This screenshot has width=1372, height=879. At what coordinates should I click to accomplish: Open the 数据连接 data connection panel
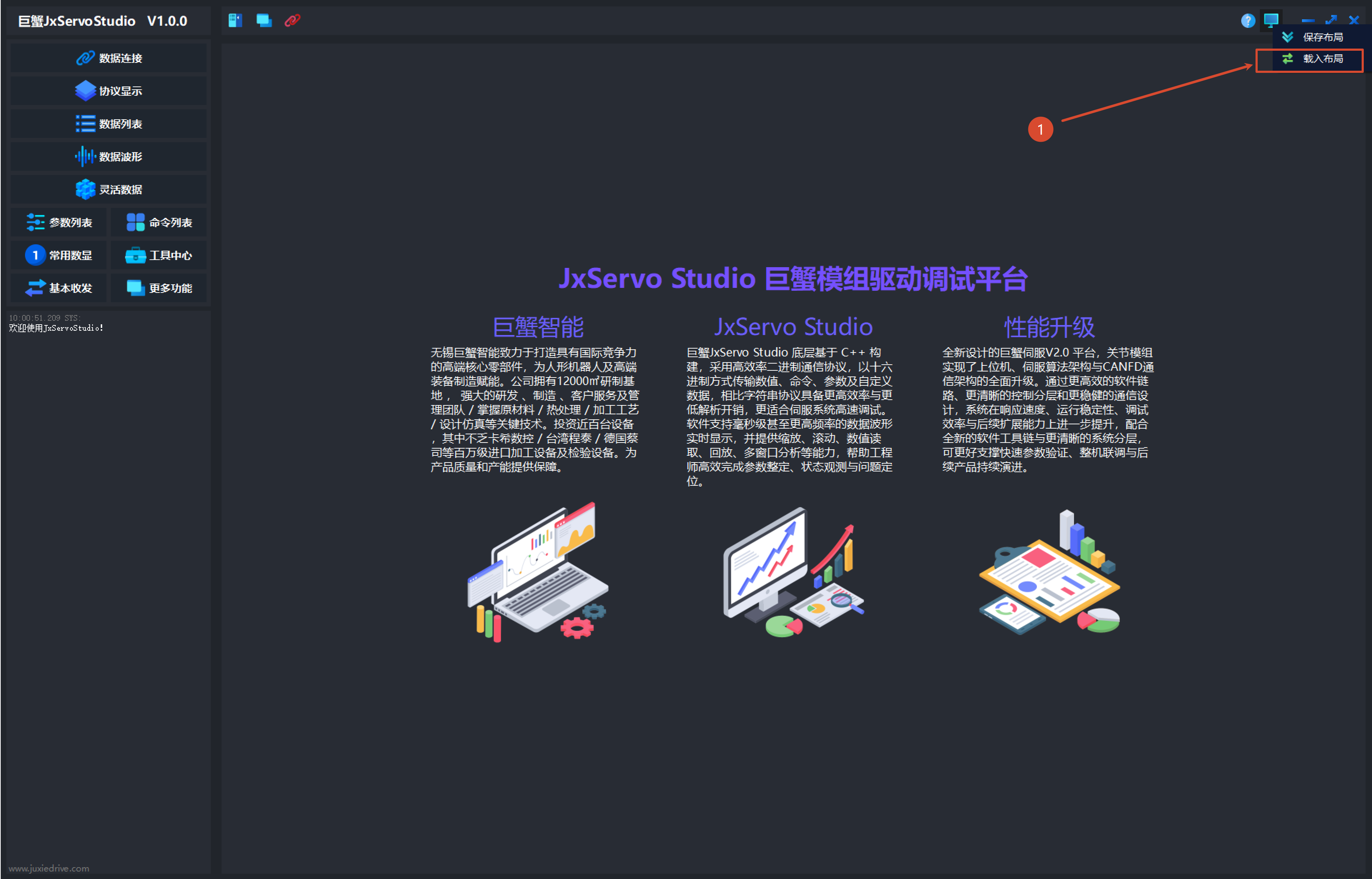pos(109,58)
